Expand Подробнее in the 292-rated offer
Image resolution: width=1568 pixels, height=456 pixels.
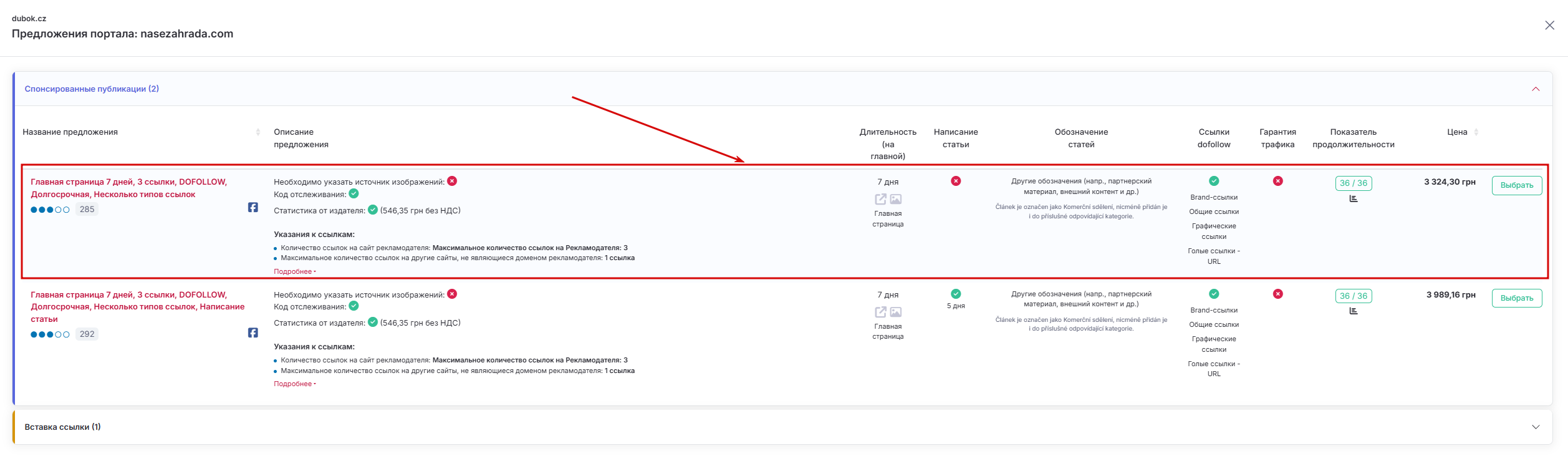294,384
